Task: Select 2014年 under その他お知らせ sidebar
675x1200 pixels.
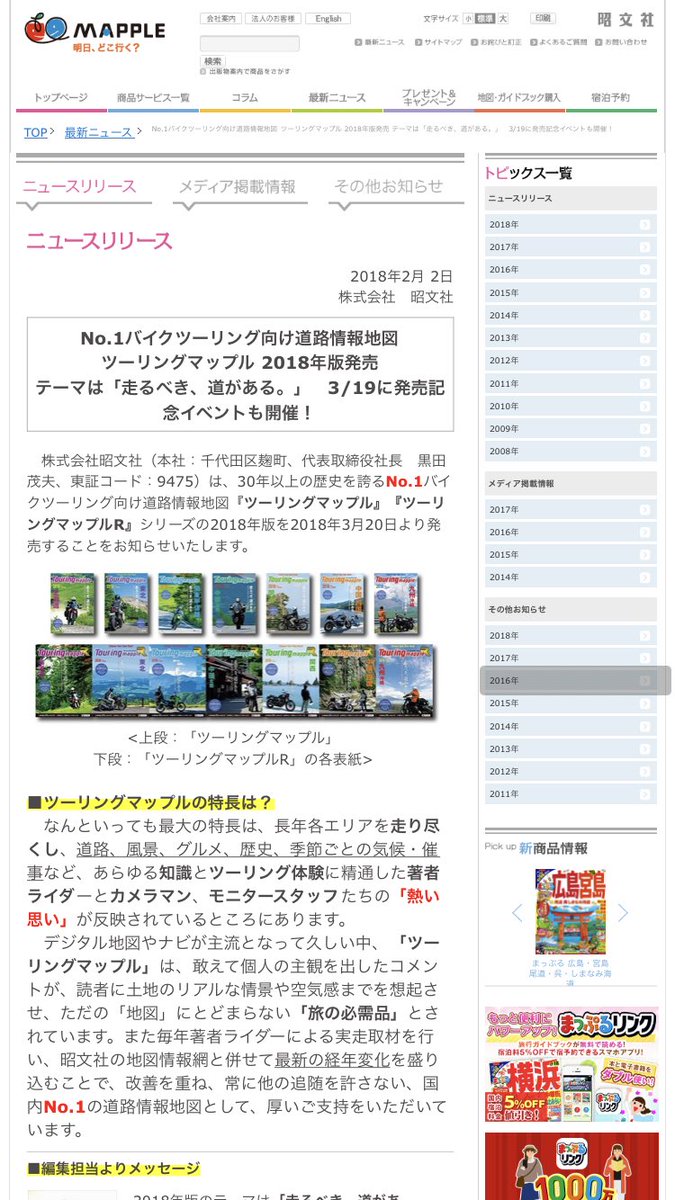Action: (x=571, y=727)
